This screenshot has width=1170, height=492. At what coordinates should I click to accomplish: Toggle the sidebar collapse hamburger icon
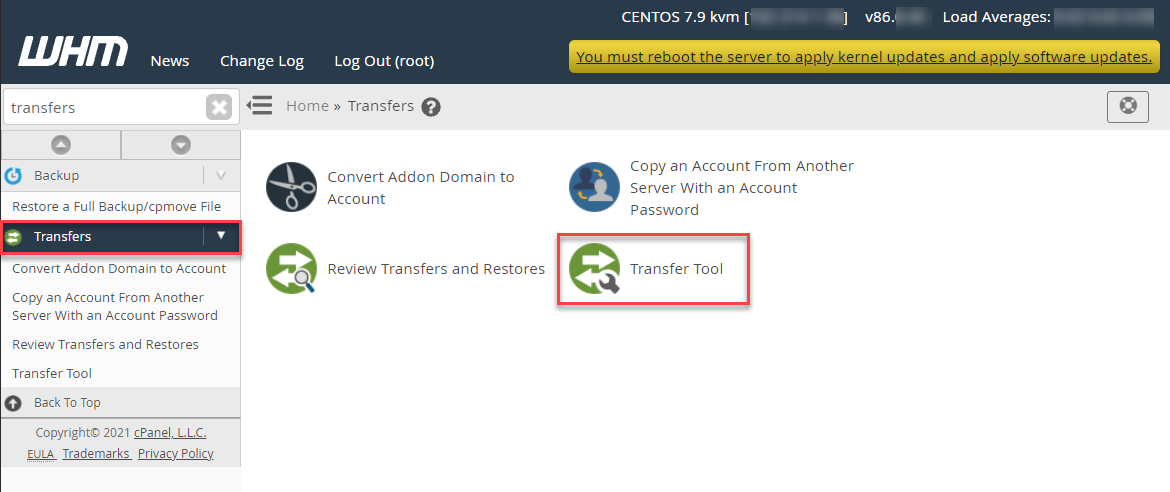pyautogui.click(x=260, y=106)
